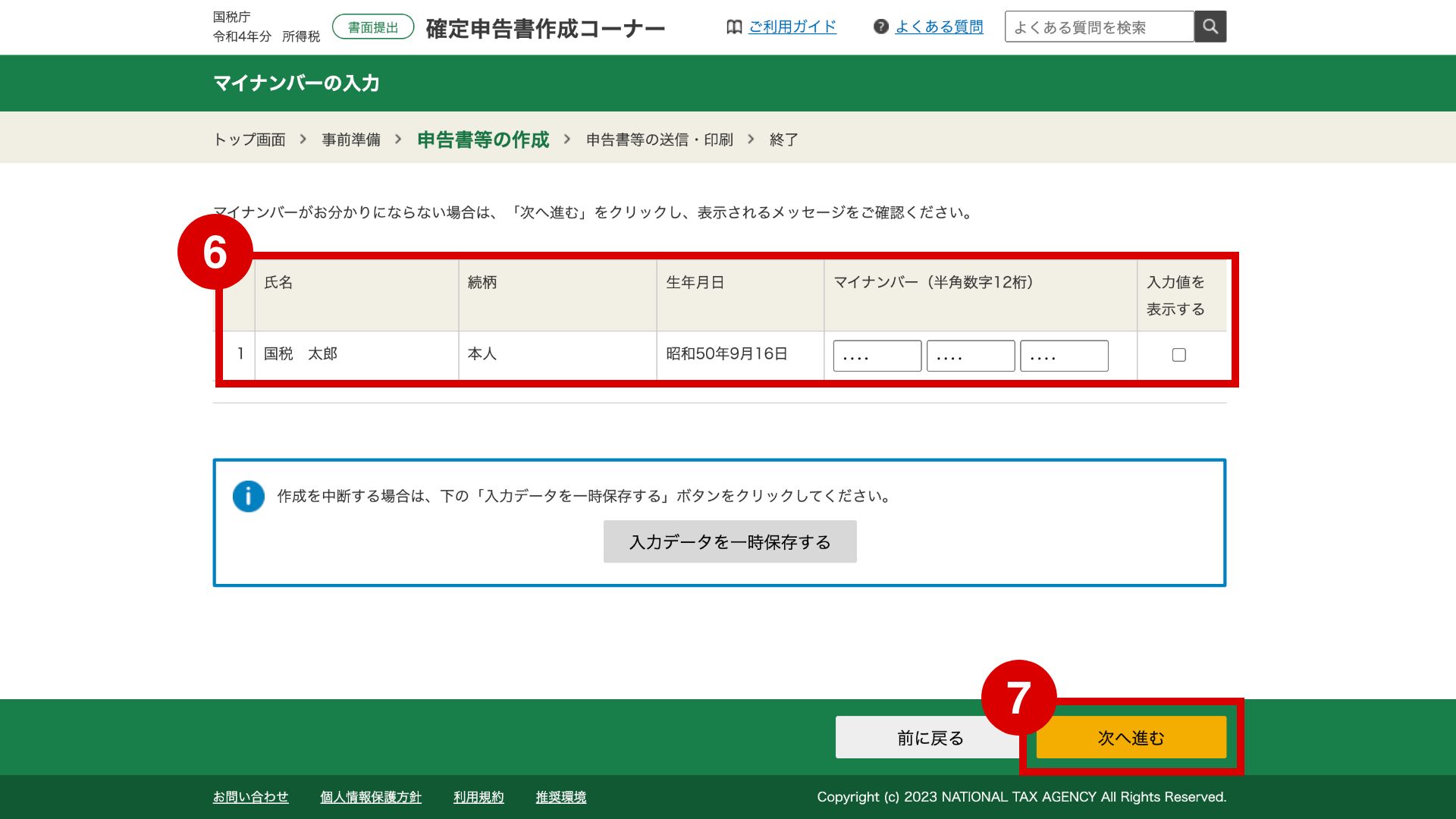Click the 書面提出 badge in the header
The image size is (1456, 819).
373,27
